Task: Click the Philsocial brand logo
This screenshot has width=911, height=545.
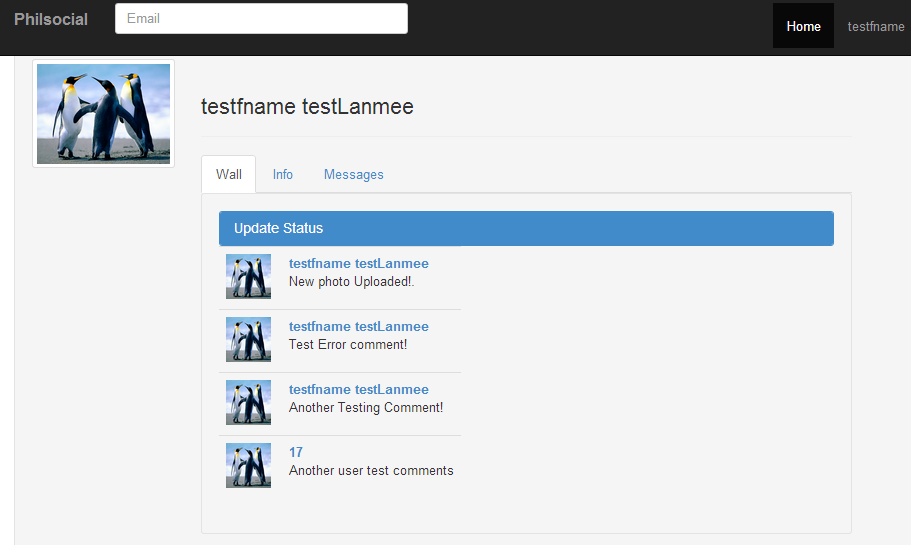Action: click(51, 19)
